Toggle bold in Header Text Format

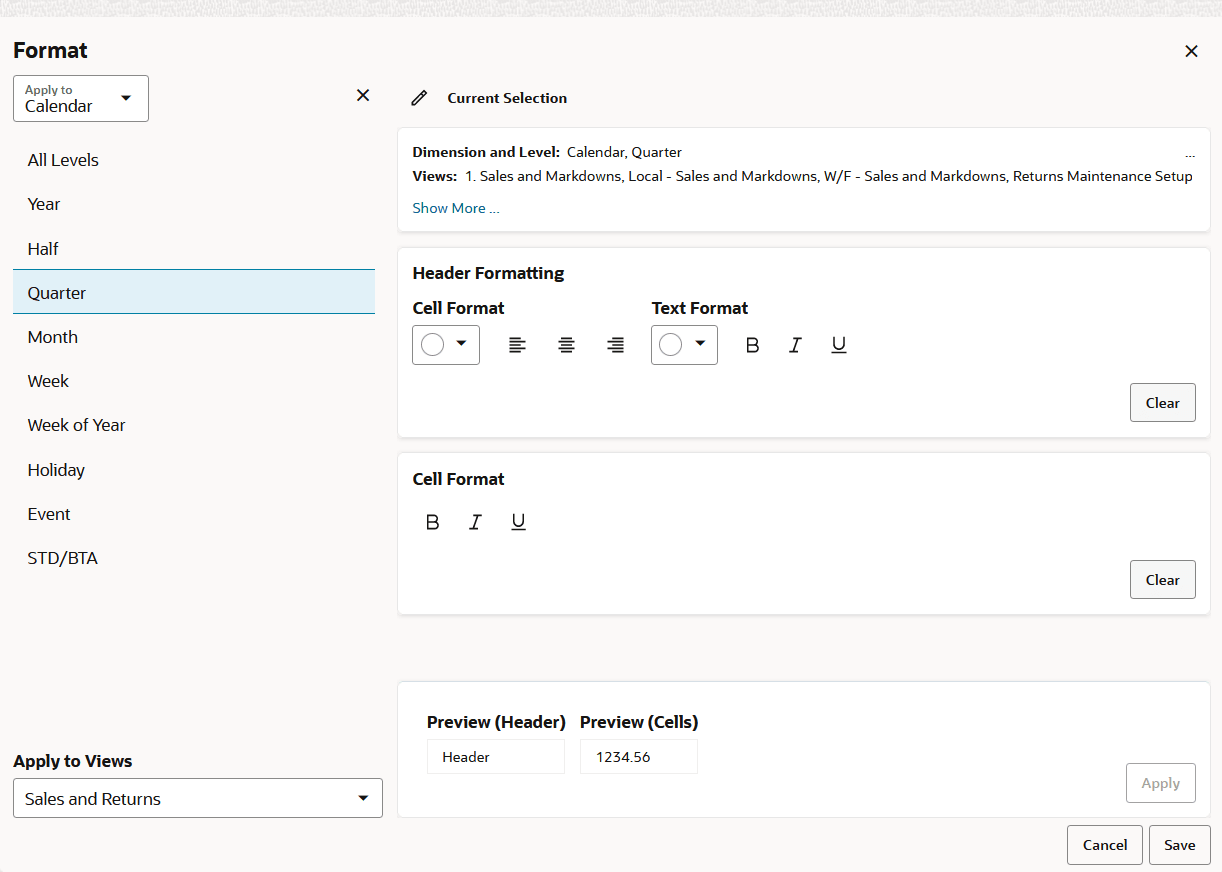coord(753,345)
